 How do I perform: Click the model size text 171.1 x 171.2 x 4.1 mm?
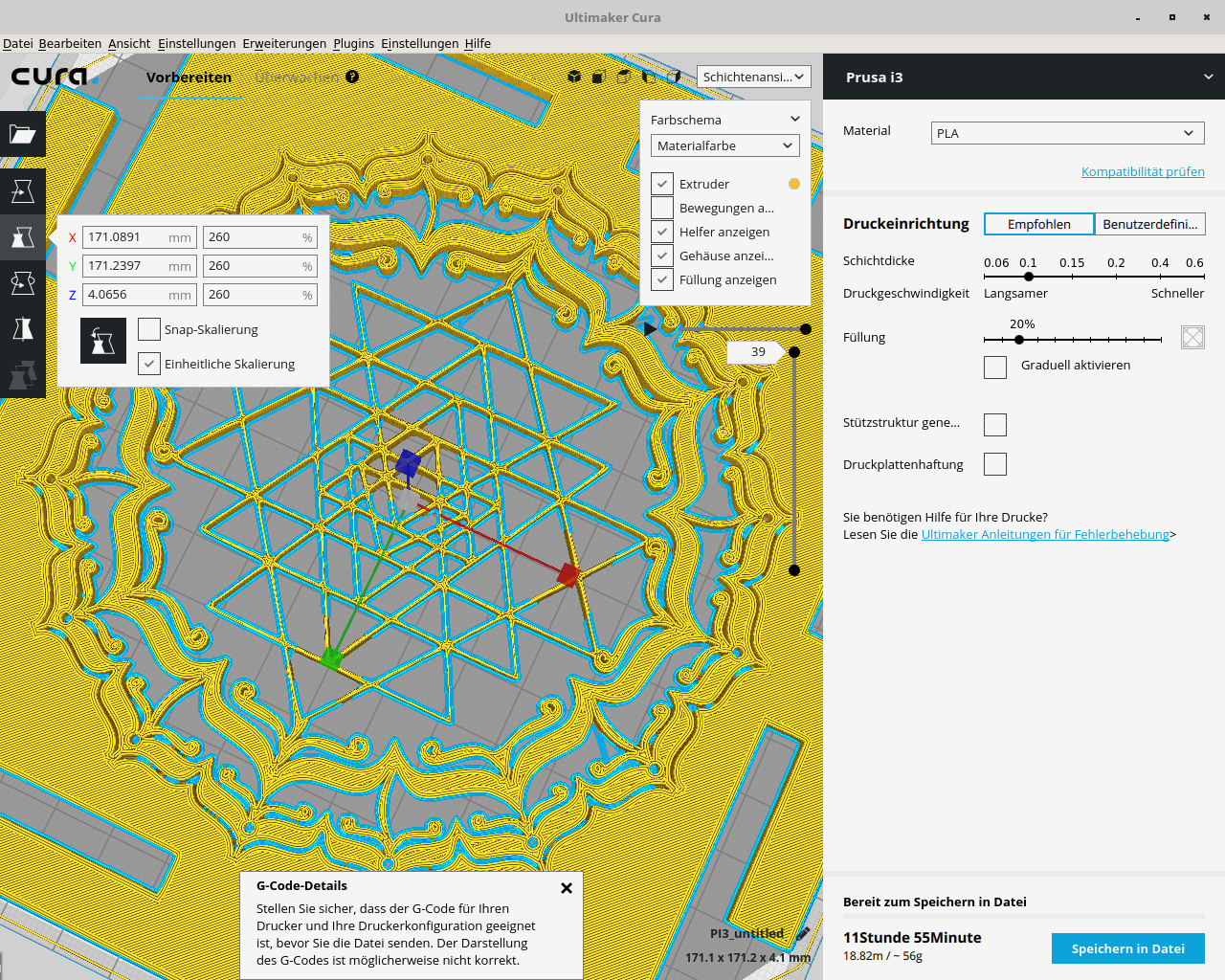(x=747, y=957)
